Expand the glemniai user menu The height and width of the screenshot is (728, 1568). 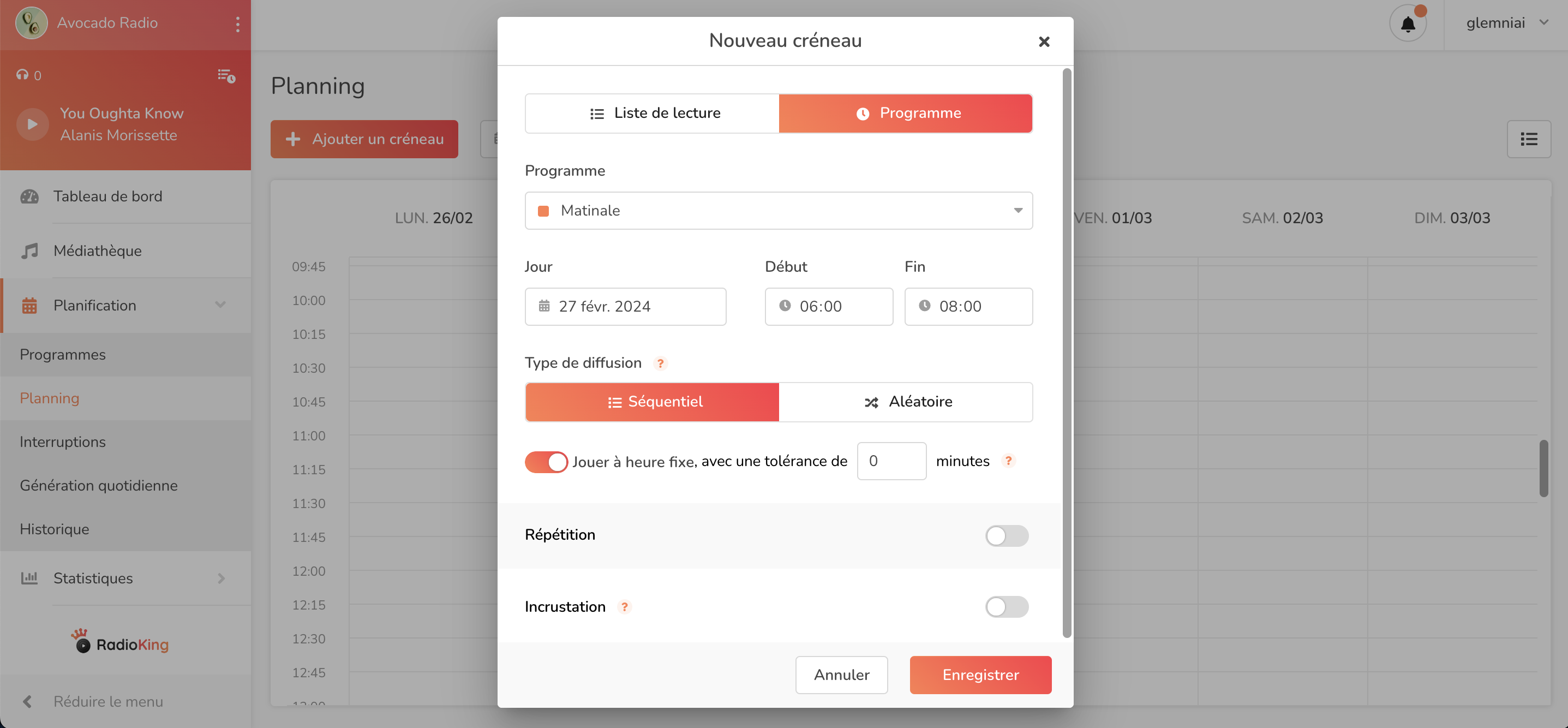pyautogui.click(x=1506, y=23)
